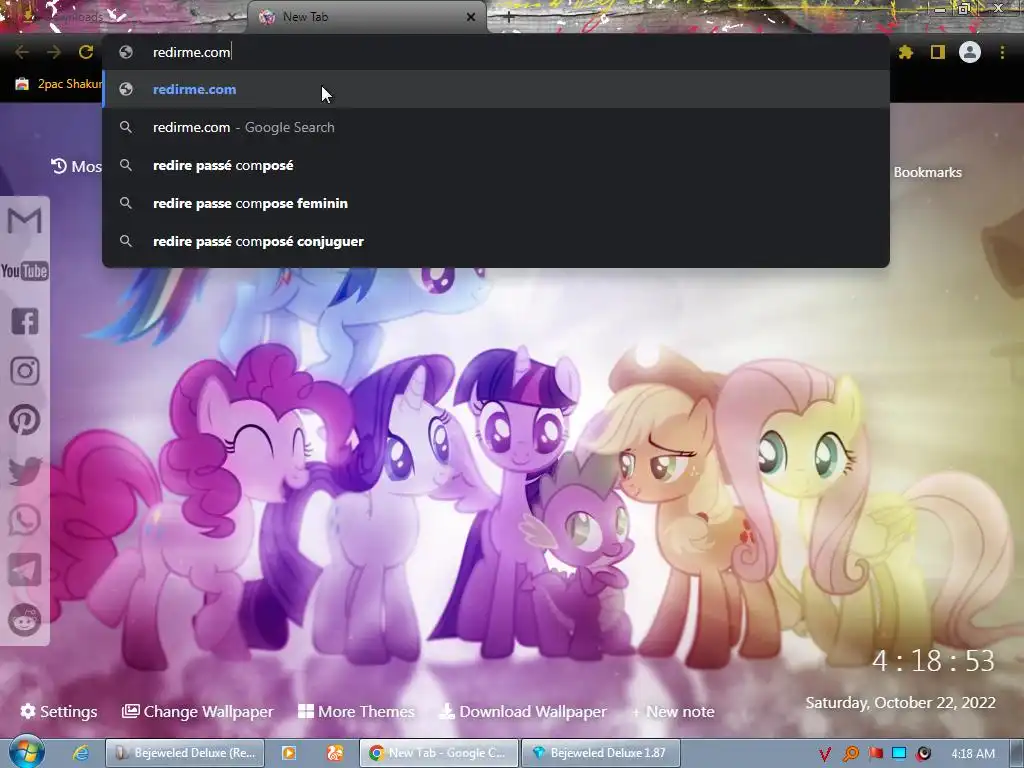Go back with the browser back arrow

[x=22, y=52]
